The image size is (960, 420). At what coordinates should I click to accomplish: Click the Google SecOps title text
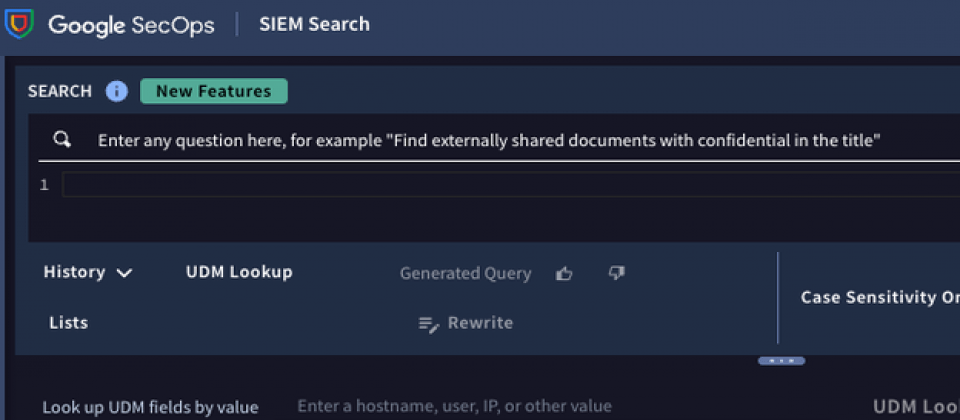[x=132, y=25]
